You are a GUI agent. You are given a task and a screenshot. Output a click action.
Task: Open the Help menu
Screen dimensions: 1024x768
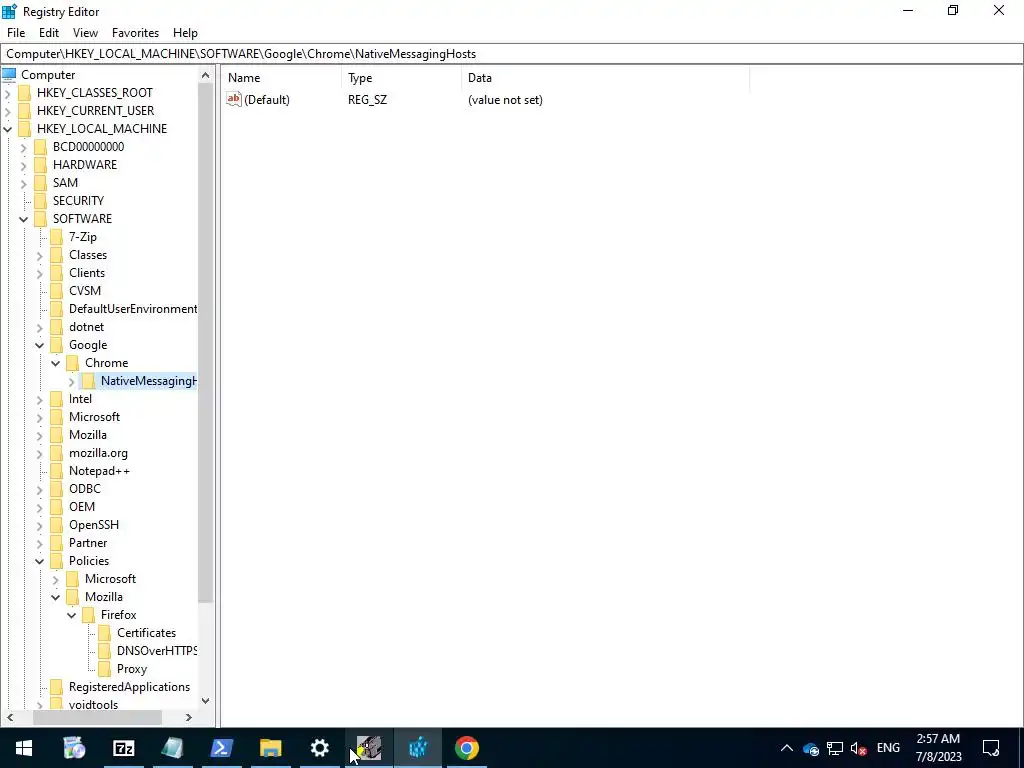click(x=185, y=33)
